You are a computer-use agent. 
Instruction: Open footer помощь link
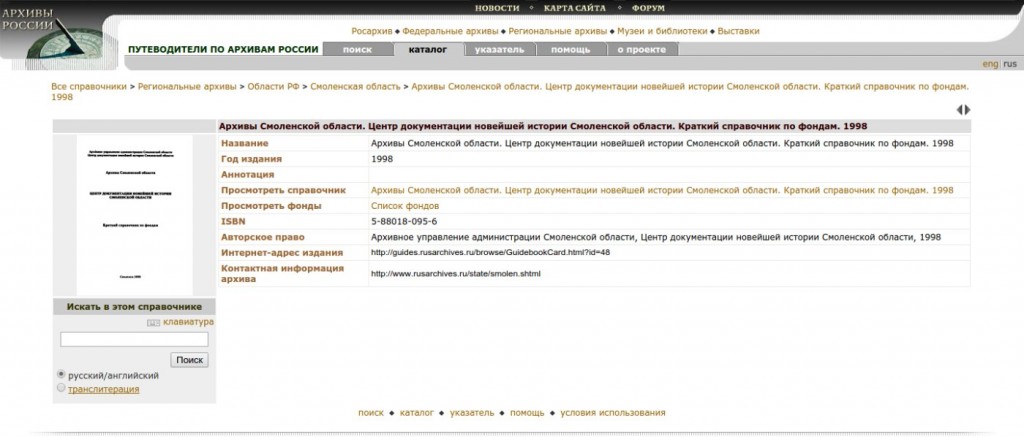click(527, 413)
